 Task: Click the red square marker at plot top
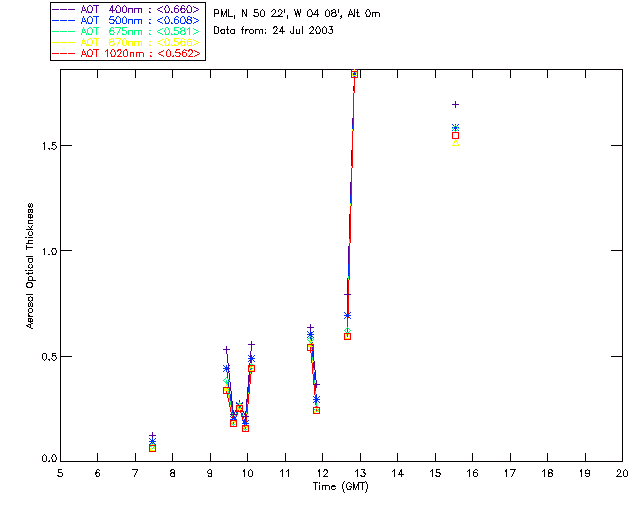pyautogui.click(x=354, y=74)
